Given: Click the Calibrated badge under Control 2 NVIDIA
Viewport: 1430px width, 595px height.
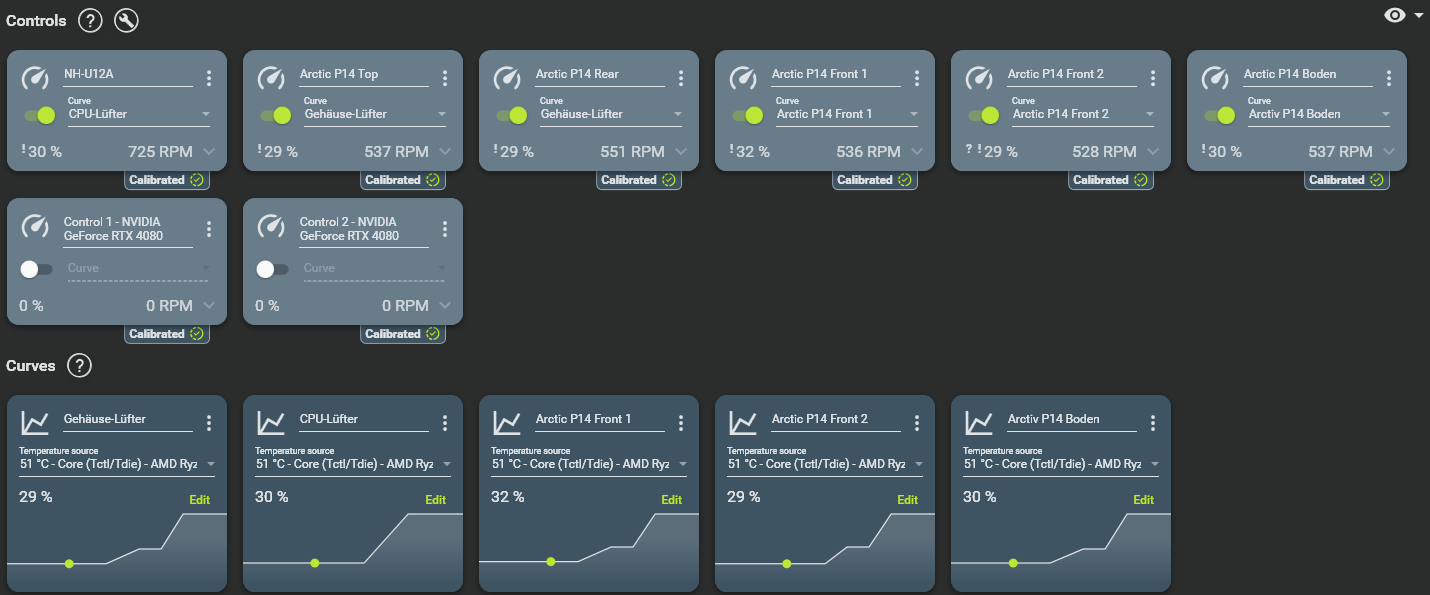Looking at the screenshot, I should click(403, 334).
